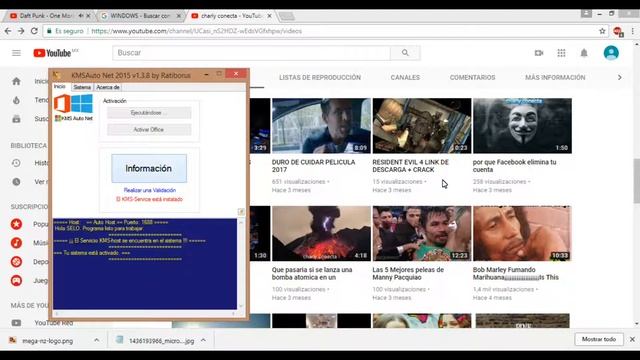The width and height of the screenshot is (640, 360).
Task: Click title 'Las 5 Mejores peleas de Manny Pacquiao'
Action: (x=408, y=273)
